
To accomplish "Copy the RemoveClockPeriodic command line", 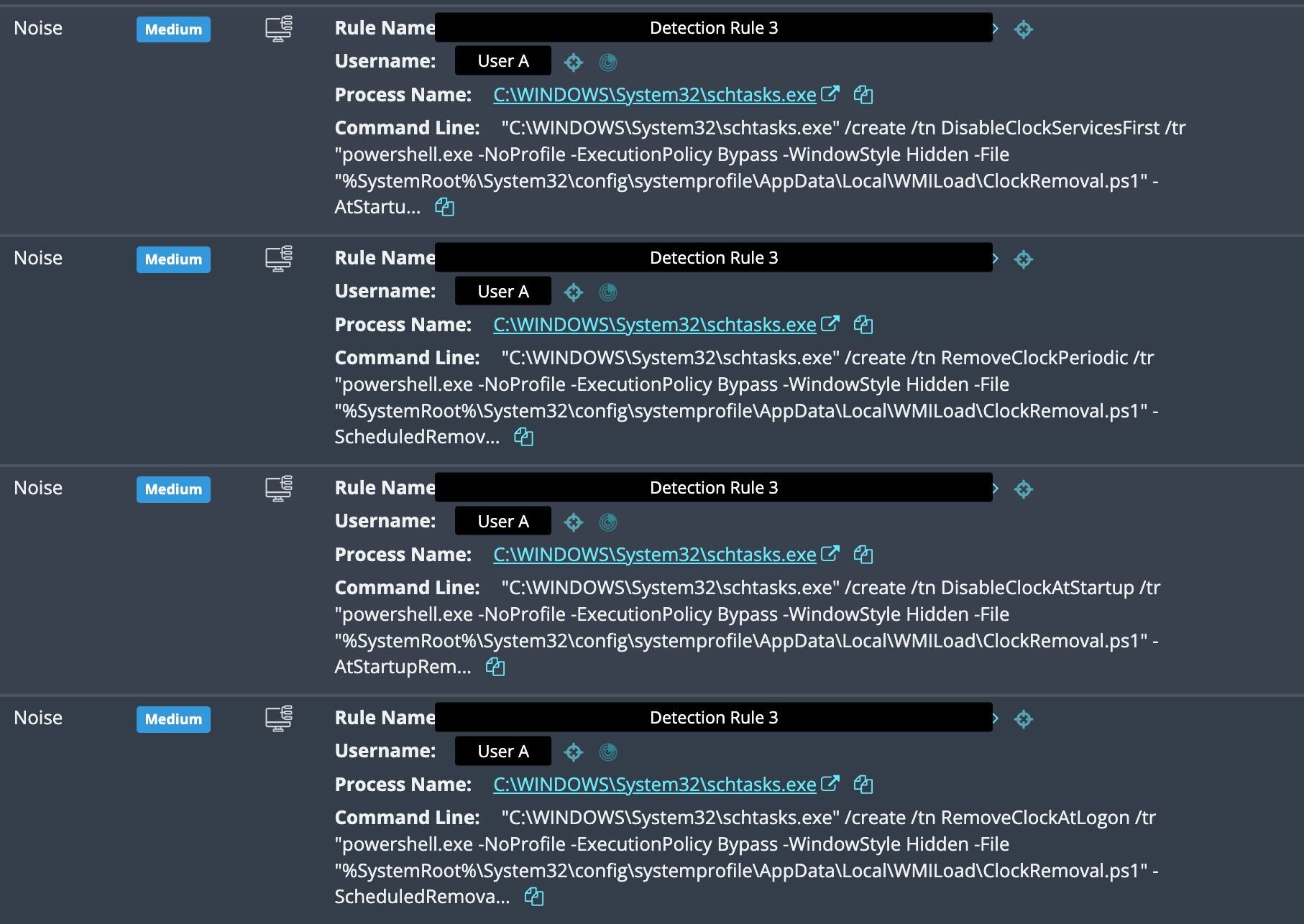I will point(523,438).
